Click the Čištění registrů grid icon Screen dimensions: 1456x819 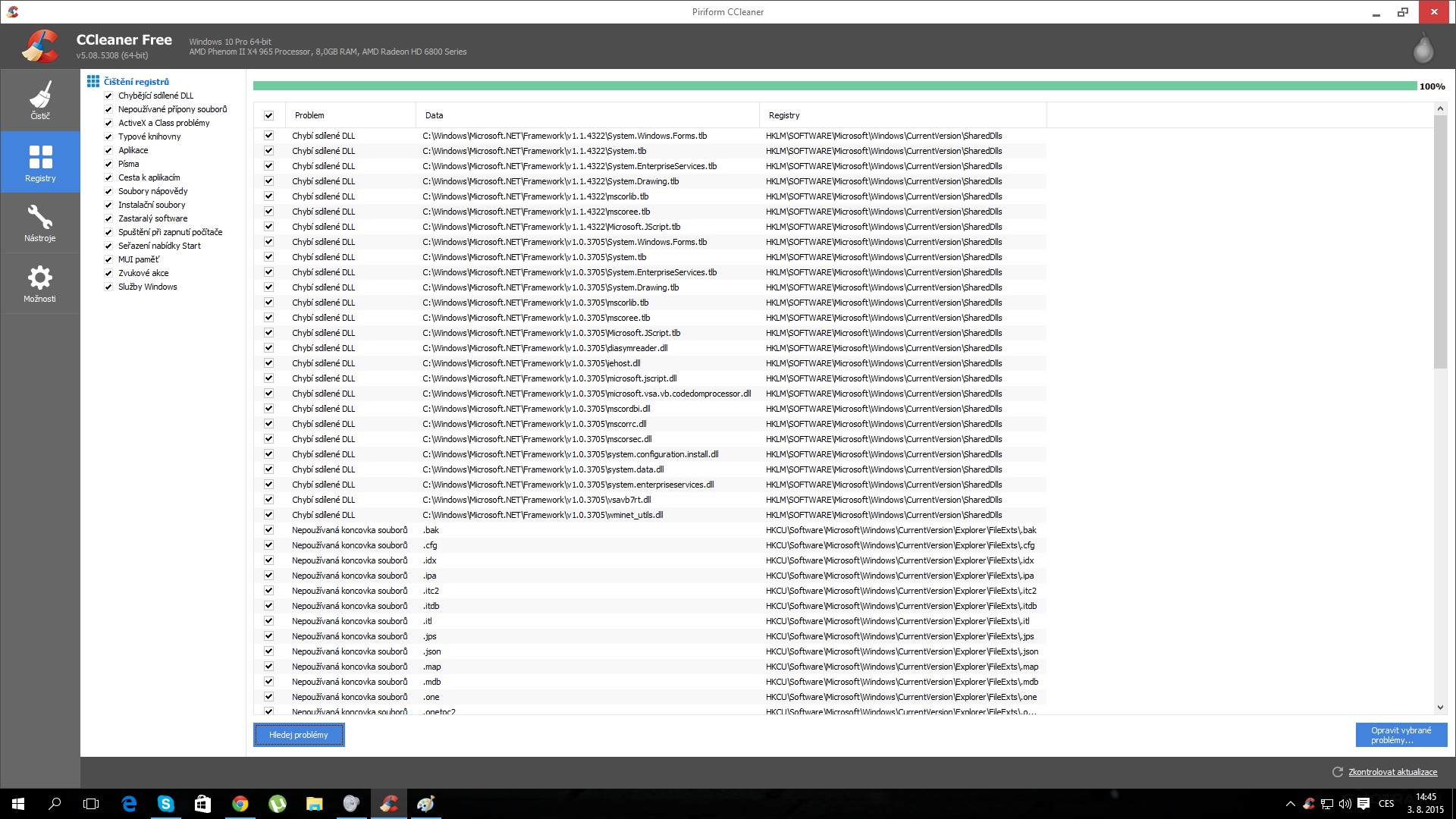[x=93, y=81]
